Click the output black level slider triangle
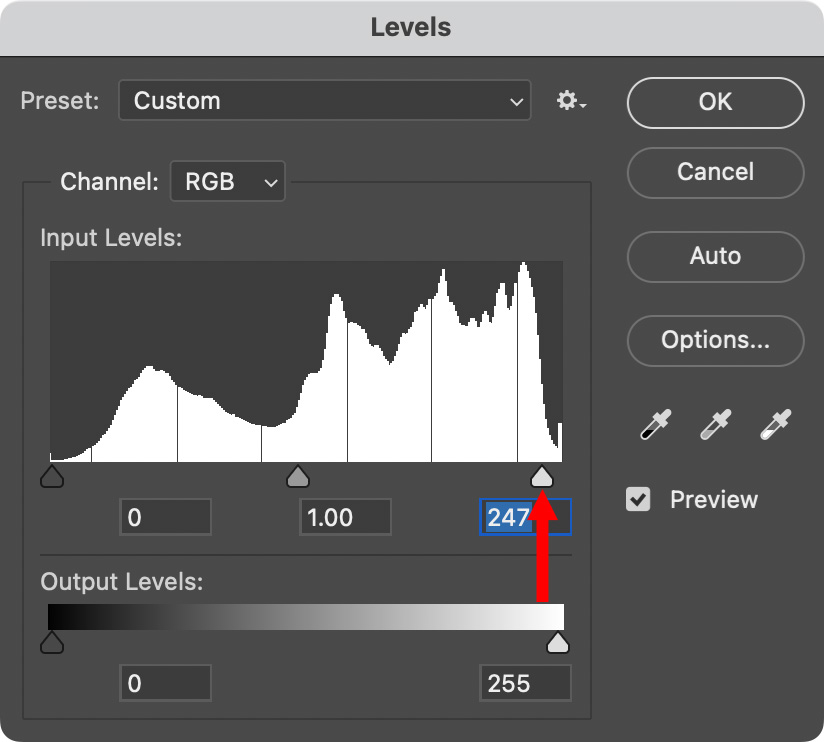Image resolution: width=824 pixels, height=742 pixels. 52,642
